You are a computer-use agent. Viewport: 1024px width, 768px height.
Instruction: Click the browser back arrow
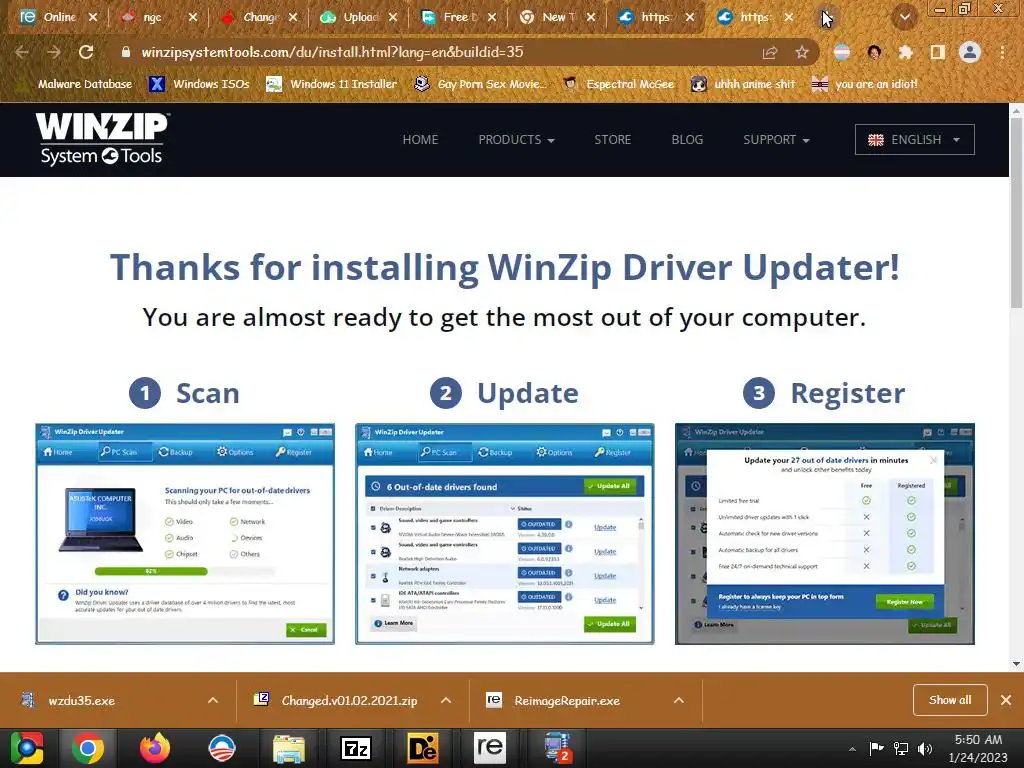click(x=22, y=52)
